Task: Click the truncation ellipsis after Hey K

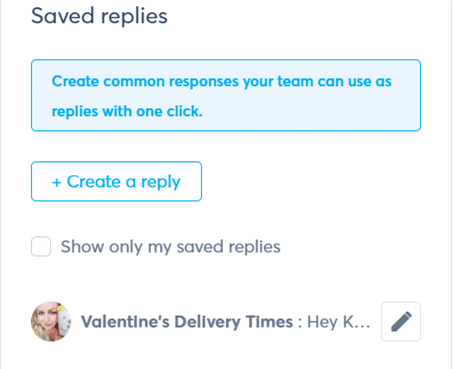Action: [363, 326]
